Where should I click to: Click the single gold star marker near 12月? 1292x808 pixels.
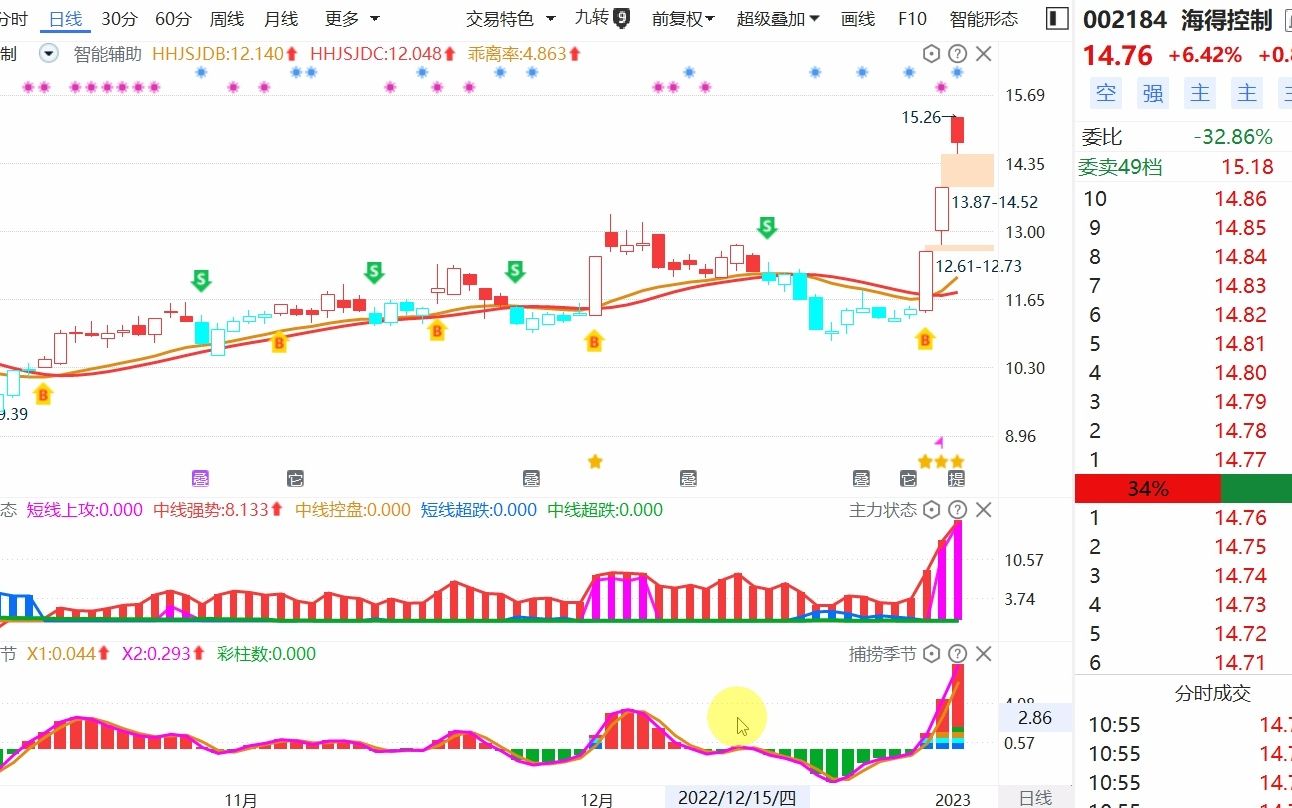point(595,461)
